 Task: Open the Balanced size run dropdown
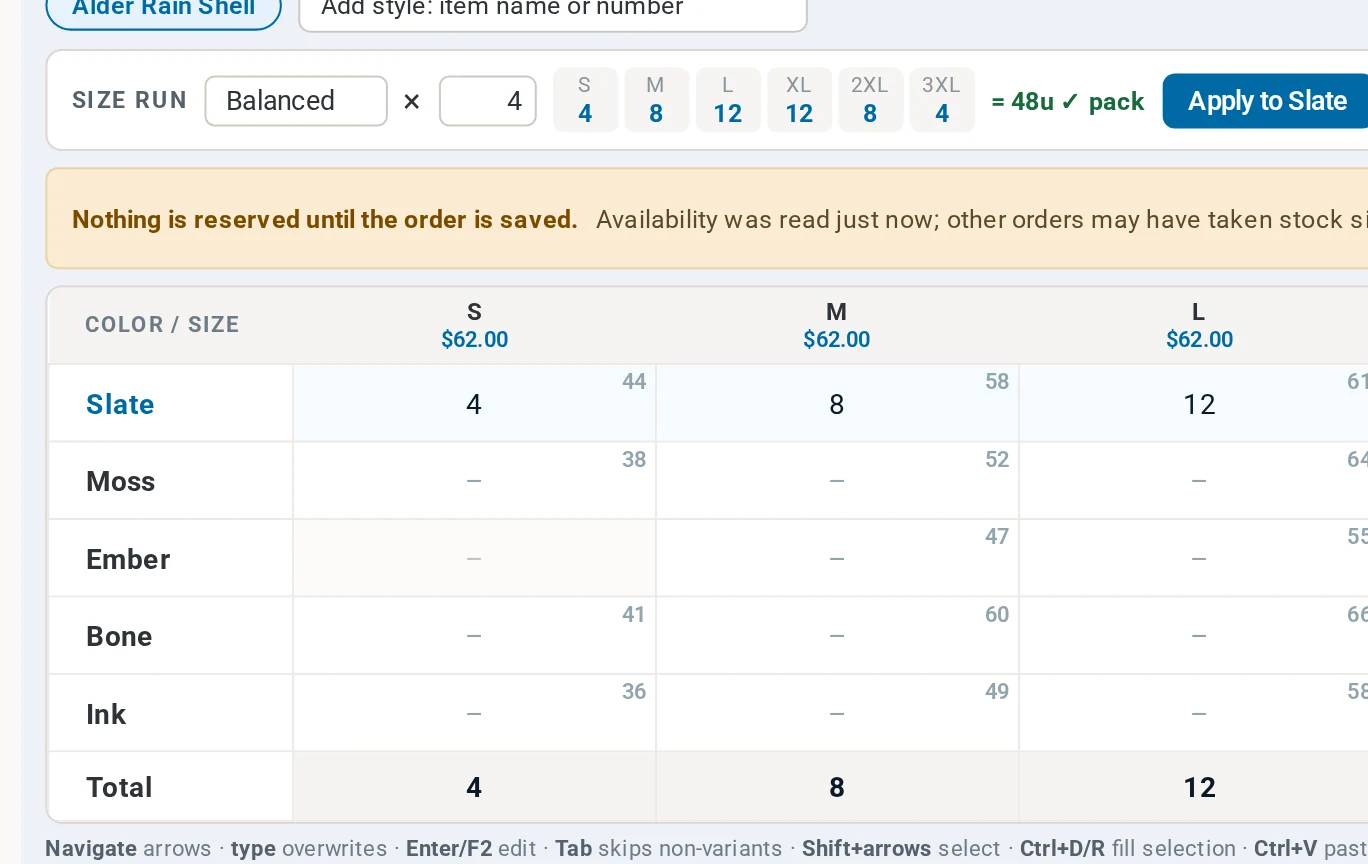tap(296, 101)
